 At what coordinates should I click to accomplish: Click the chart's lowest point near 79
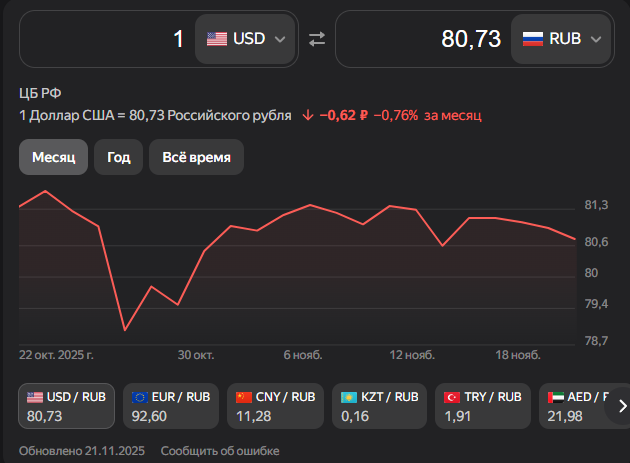point(125,330)
